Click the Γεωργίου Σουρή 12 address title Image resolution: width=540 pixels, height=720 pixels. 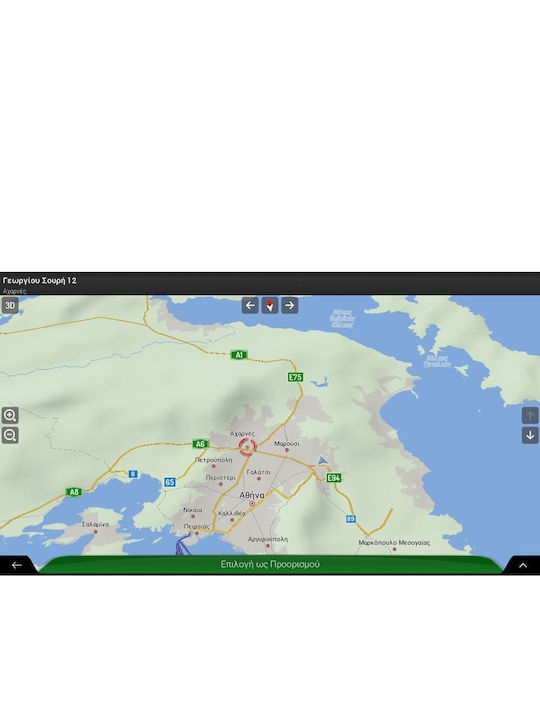[x=39, y=280]
